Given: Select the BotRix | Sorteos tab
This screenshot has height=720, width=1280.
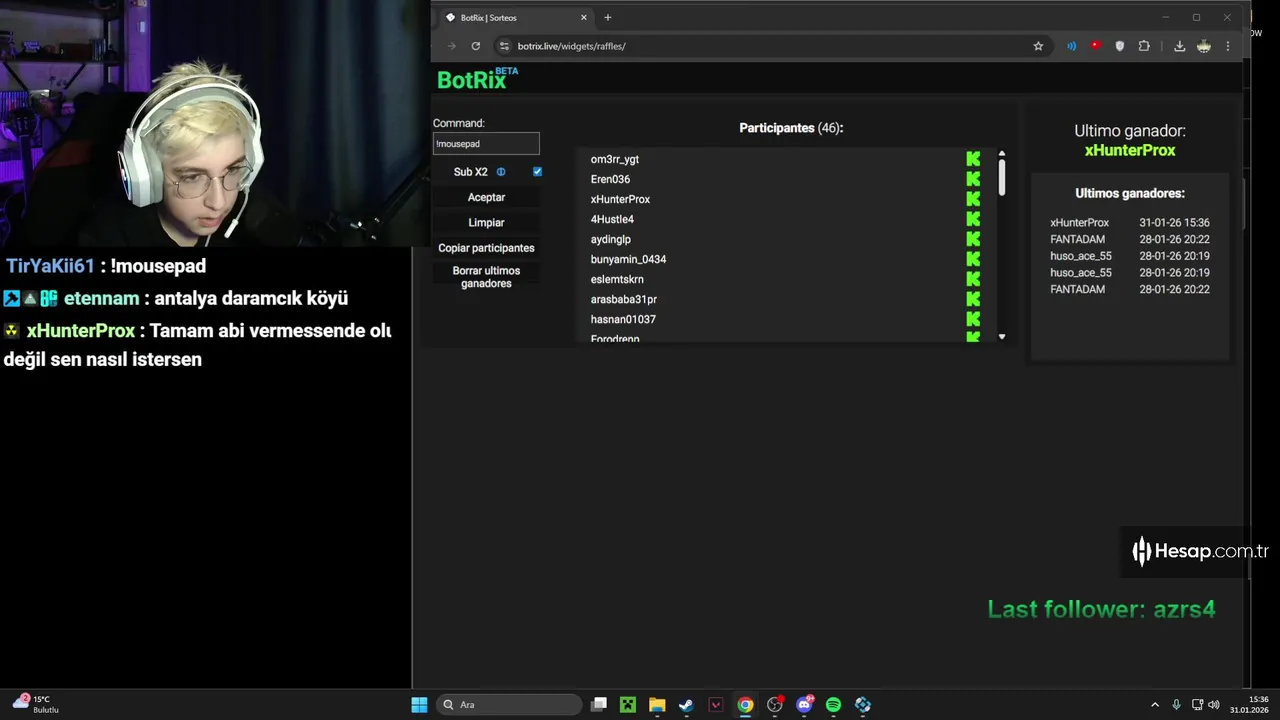Looking at the screenshot, I should point(515,17).
